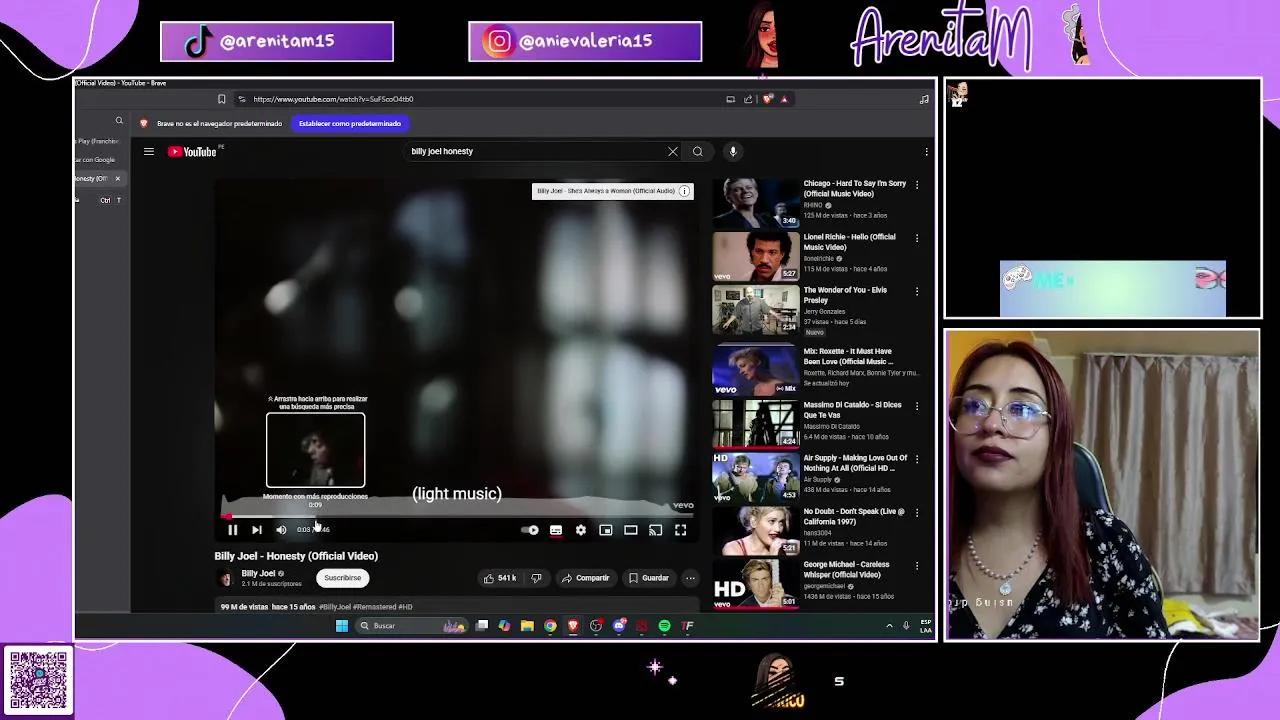1280x720 pixels.
Task: Open Chicago Hard To Say I'm Sorry video
Action: (855, 188)
